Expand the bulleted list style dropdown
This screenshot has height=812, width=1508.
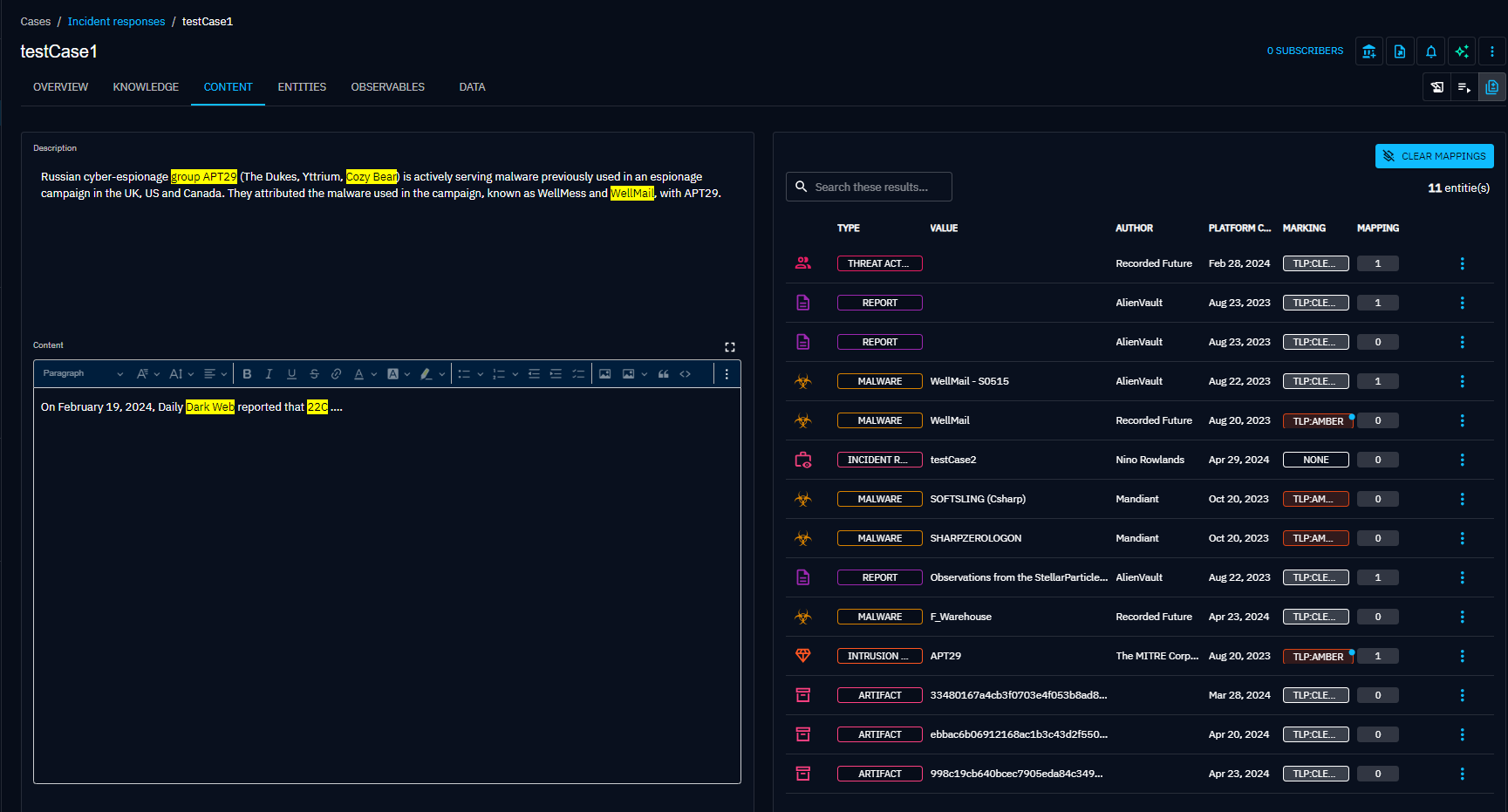[x=480, y=374]
